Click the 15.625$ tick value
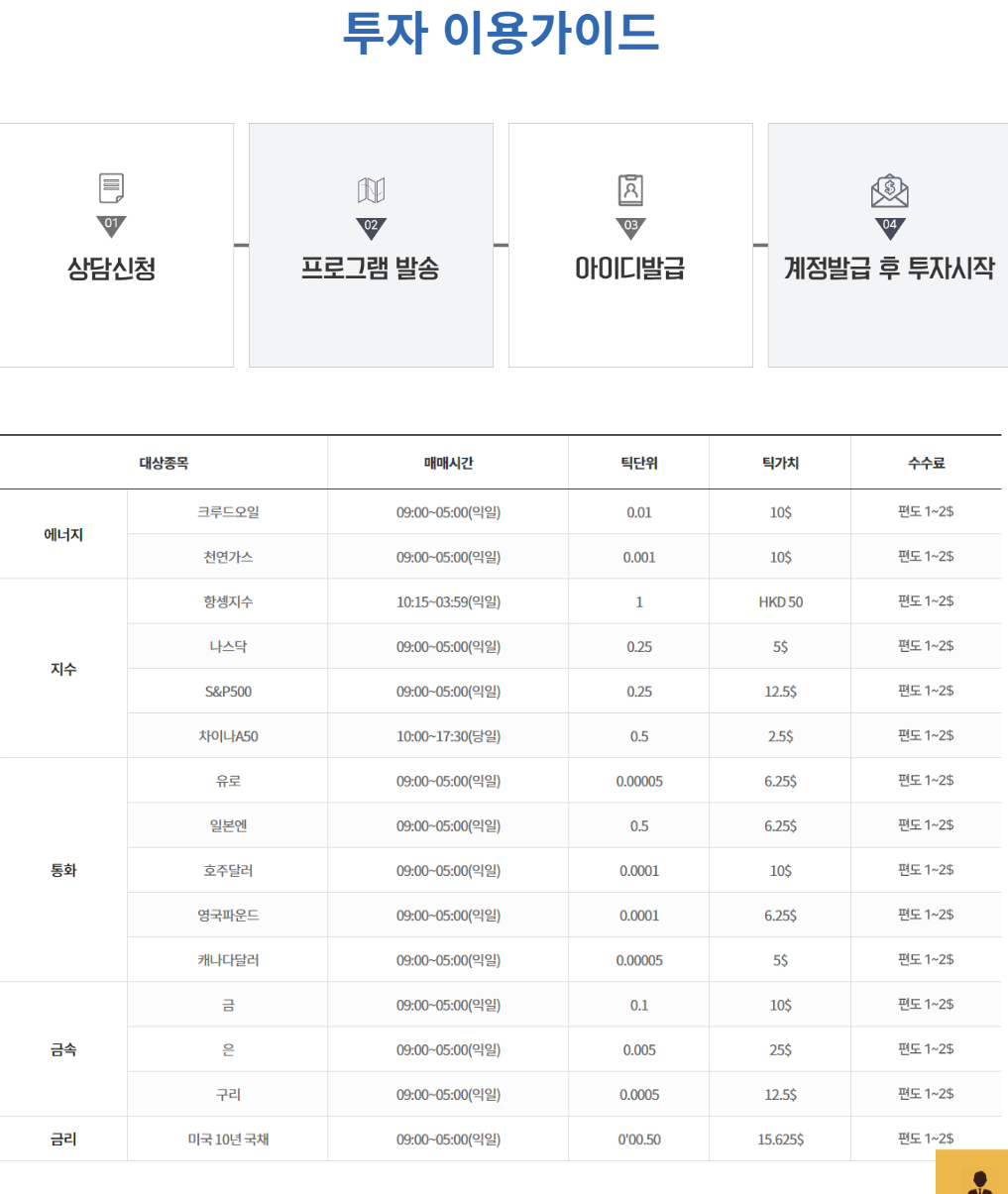This screenshot has width=1008, height=1194. (780, 1140)
